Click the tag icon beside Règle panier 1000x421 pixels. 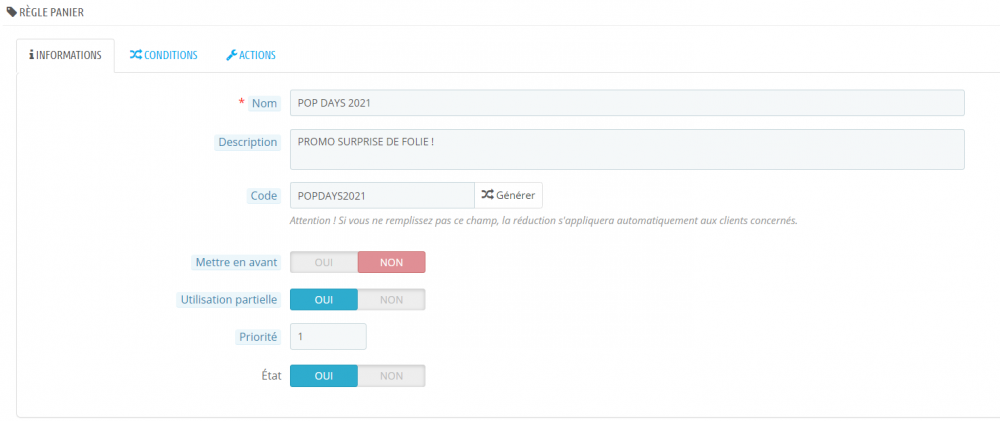(12, 11)
